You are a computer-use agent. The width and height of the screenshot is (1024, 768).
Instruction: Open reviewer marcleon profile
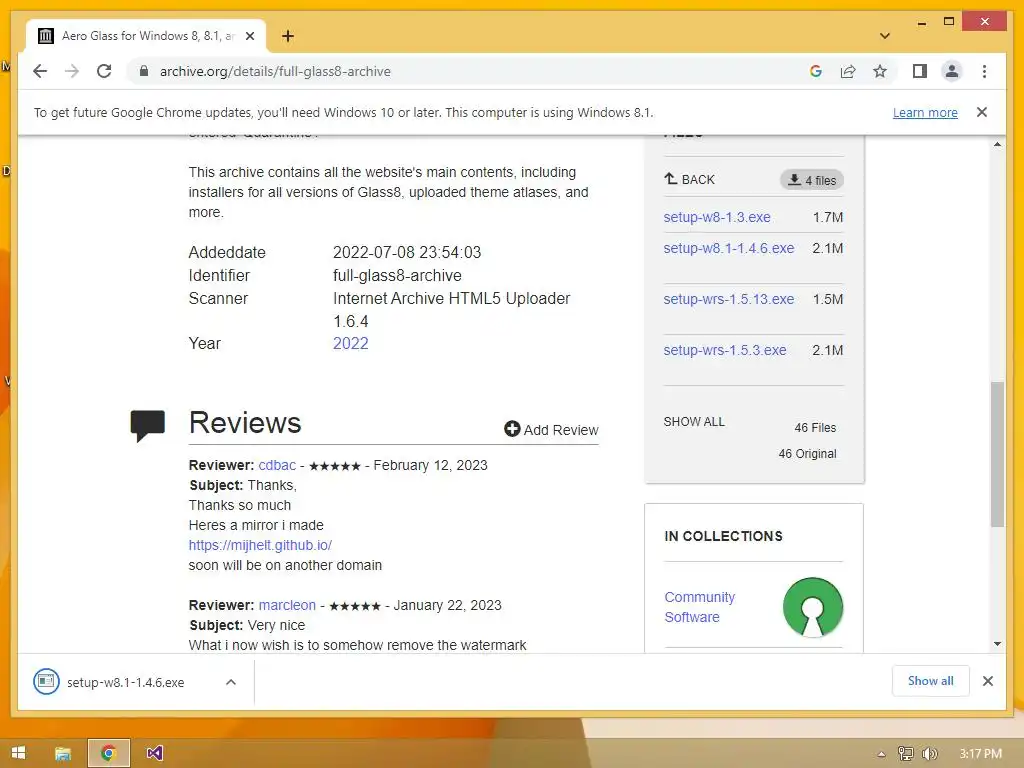point(287,605)
